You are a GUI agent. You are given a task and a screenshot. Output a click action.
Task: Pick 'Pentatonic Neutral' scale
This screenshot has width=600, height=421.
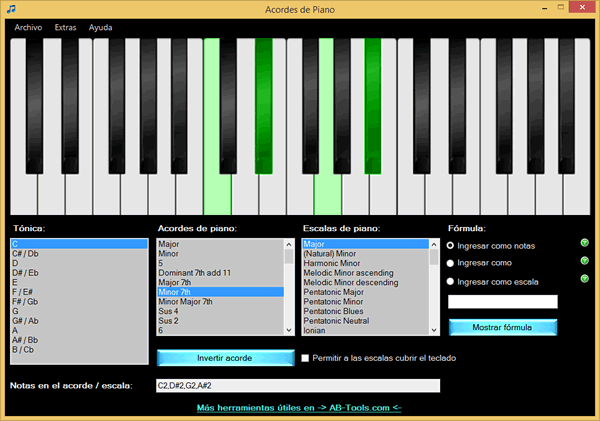(366, 321)
